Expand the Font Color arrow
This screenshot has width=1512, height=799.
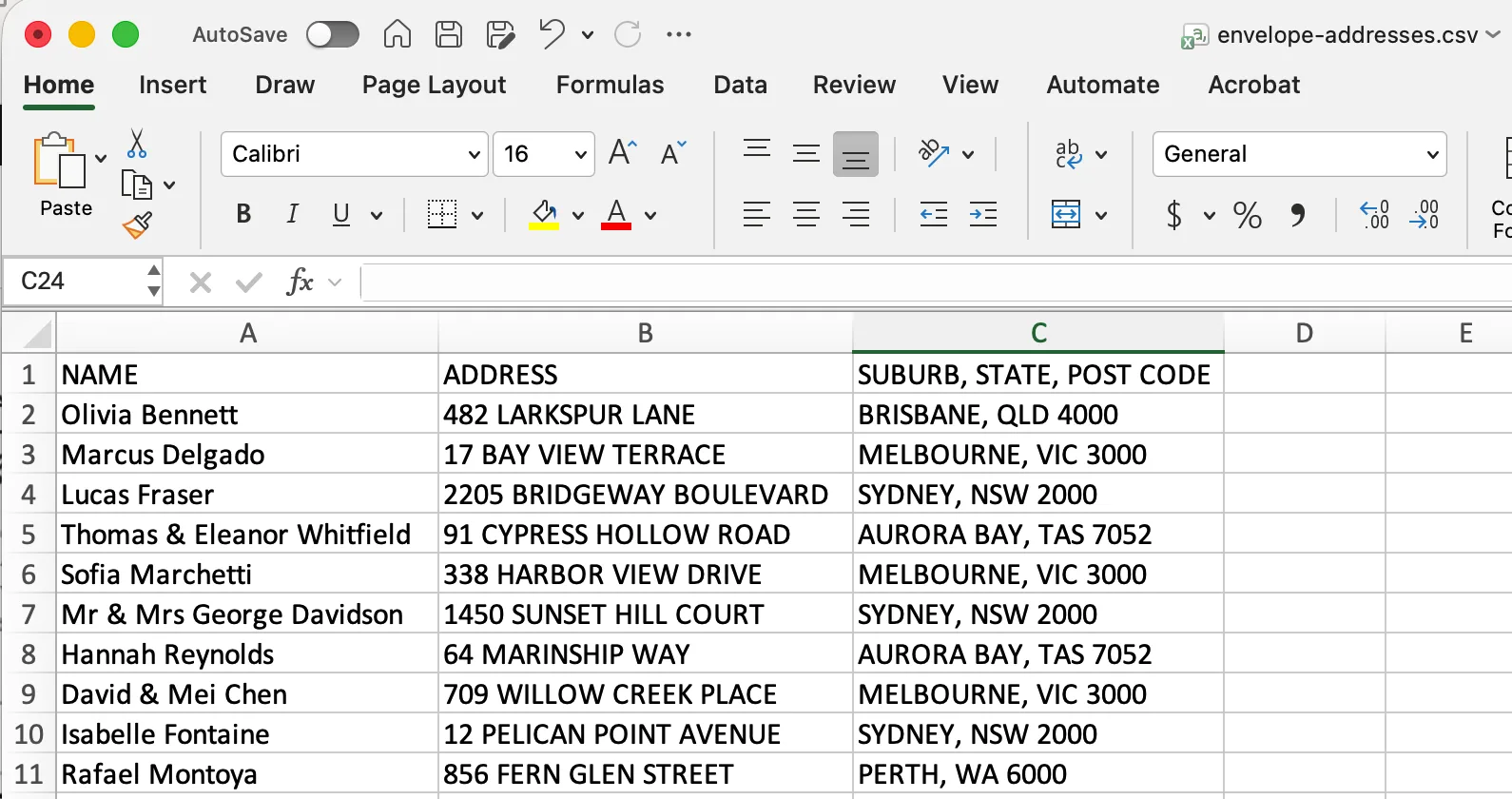pyautogui.click(x=650, y=216)
